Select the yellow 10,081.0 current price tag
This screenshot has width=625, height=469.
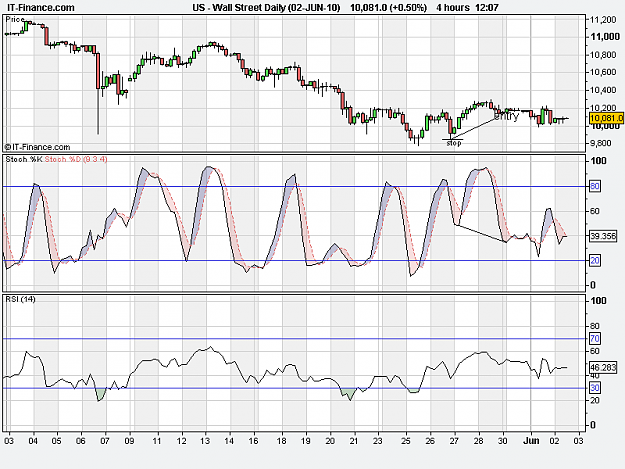[x=606, y=118]
